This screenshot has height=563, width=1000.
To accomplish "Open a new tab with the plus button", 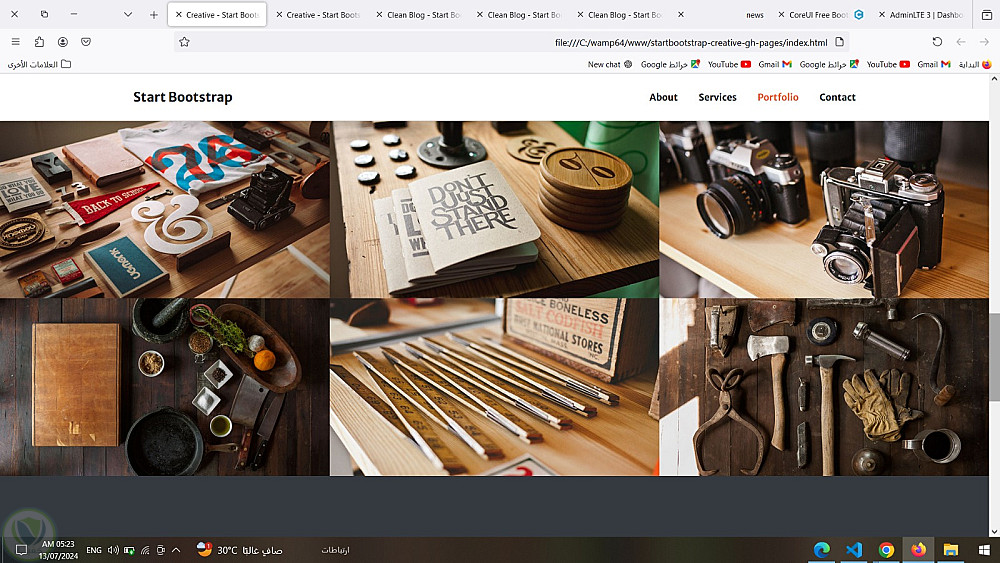I will point(154,15).
